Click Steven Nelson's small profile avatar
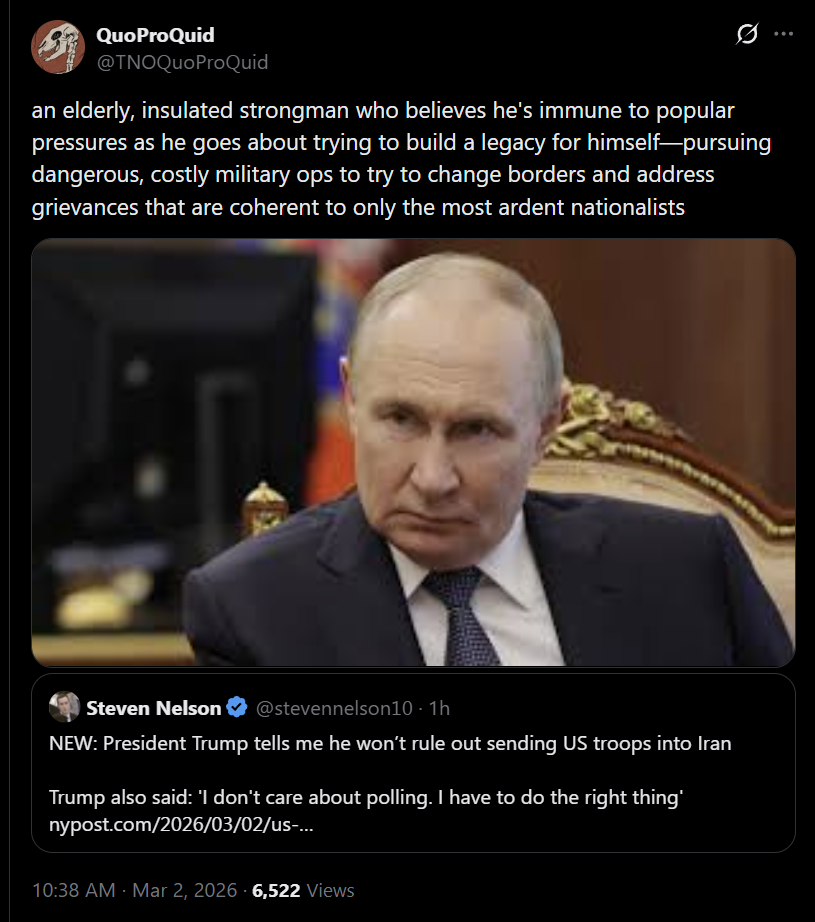The height and width of the screenshot is (922, 815). (x=64, y=707)
